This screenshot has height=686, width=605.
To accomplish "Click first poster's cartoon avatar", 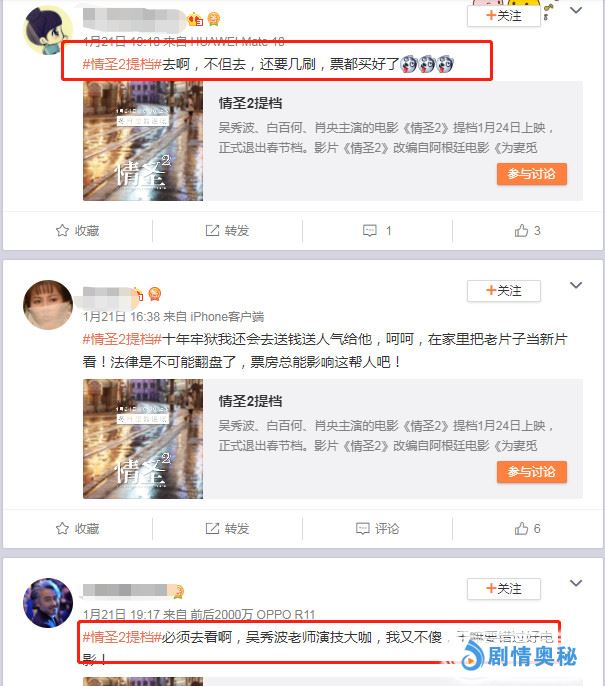I will [48, 30].
